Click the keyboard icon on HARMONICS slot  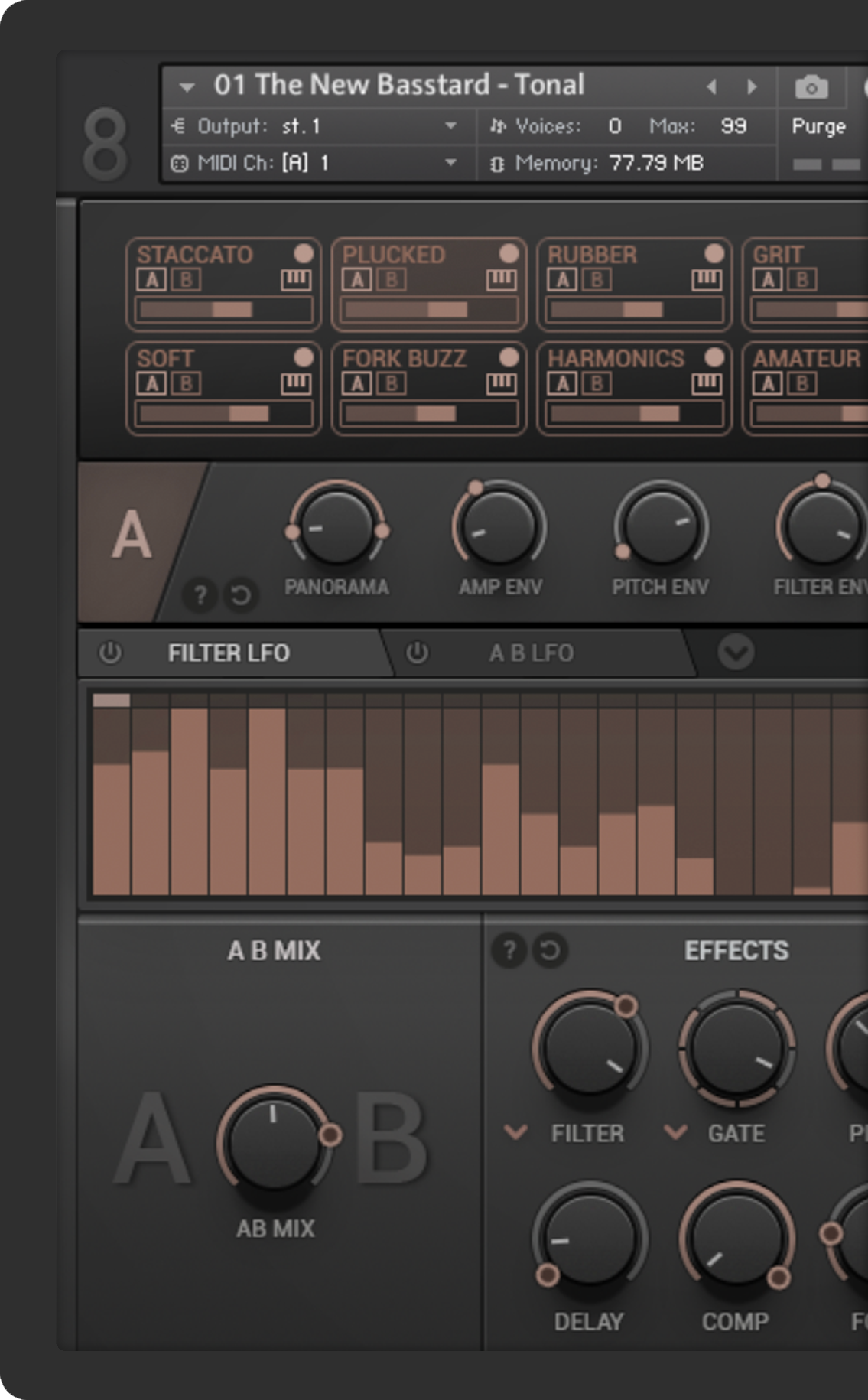(x=707, y=384)
